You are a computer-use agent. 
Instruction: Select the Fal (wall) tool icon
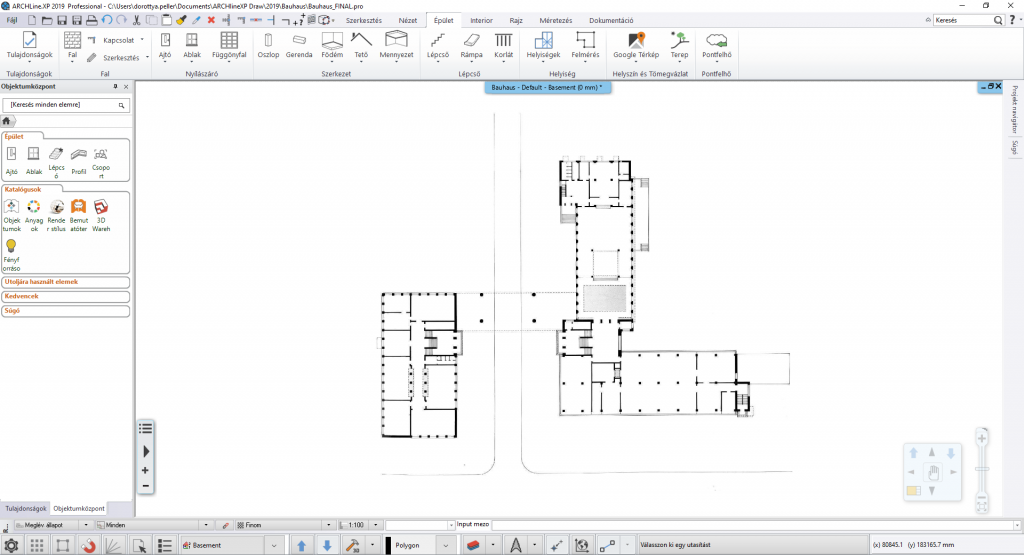click(72, 40)
